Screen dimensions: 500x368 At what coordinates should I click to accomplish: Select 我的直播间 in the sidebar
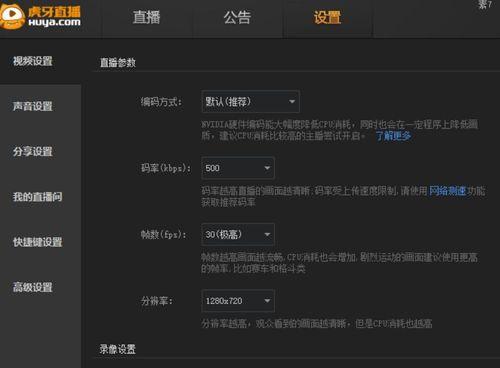37,197
